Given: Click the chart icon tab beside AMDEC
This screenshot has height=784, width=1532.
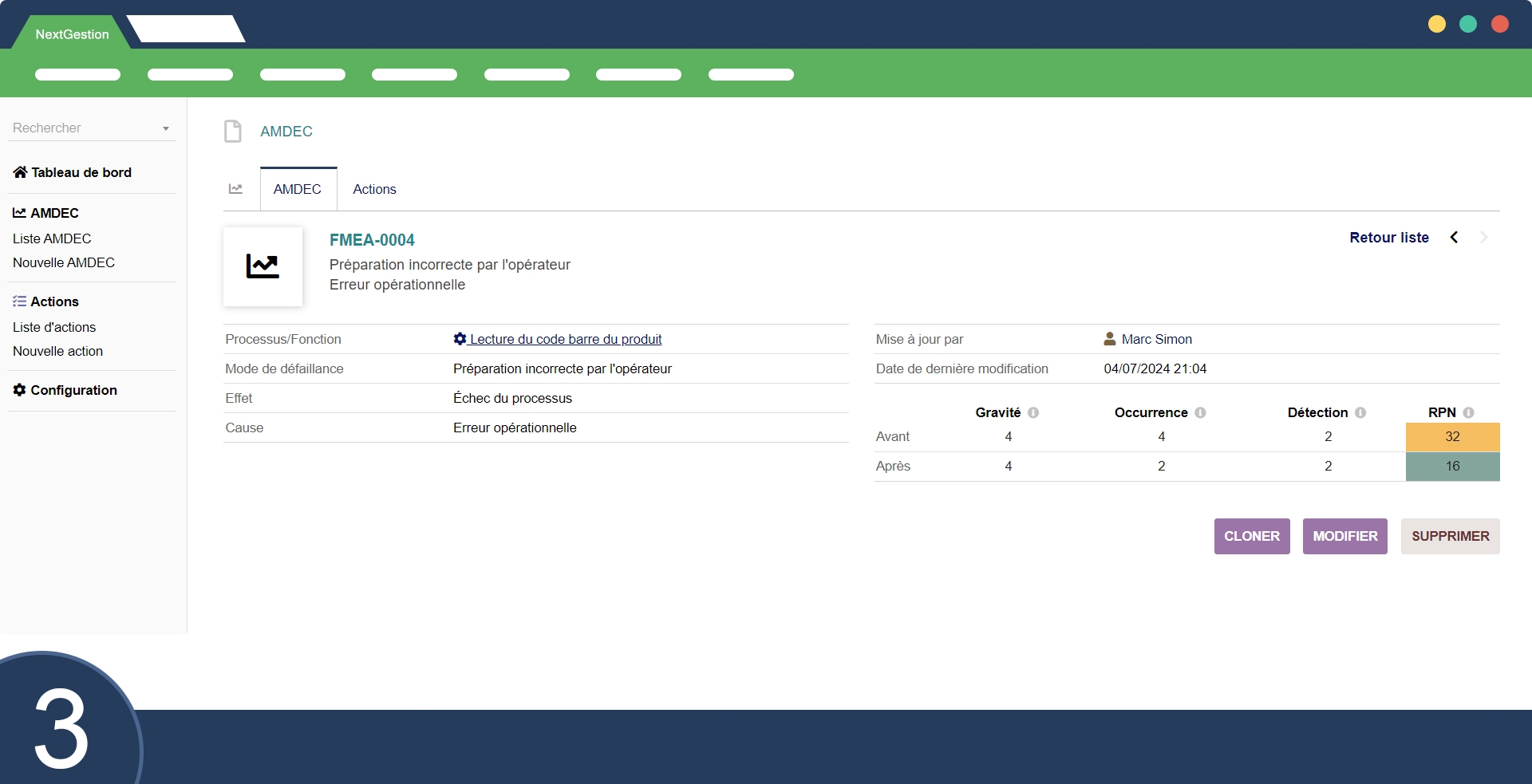Looking at the screenshot, I should click(x=235, y=189).
